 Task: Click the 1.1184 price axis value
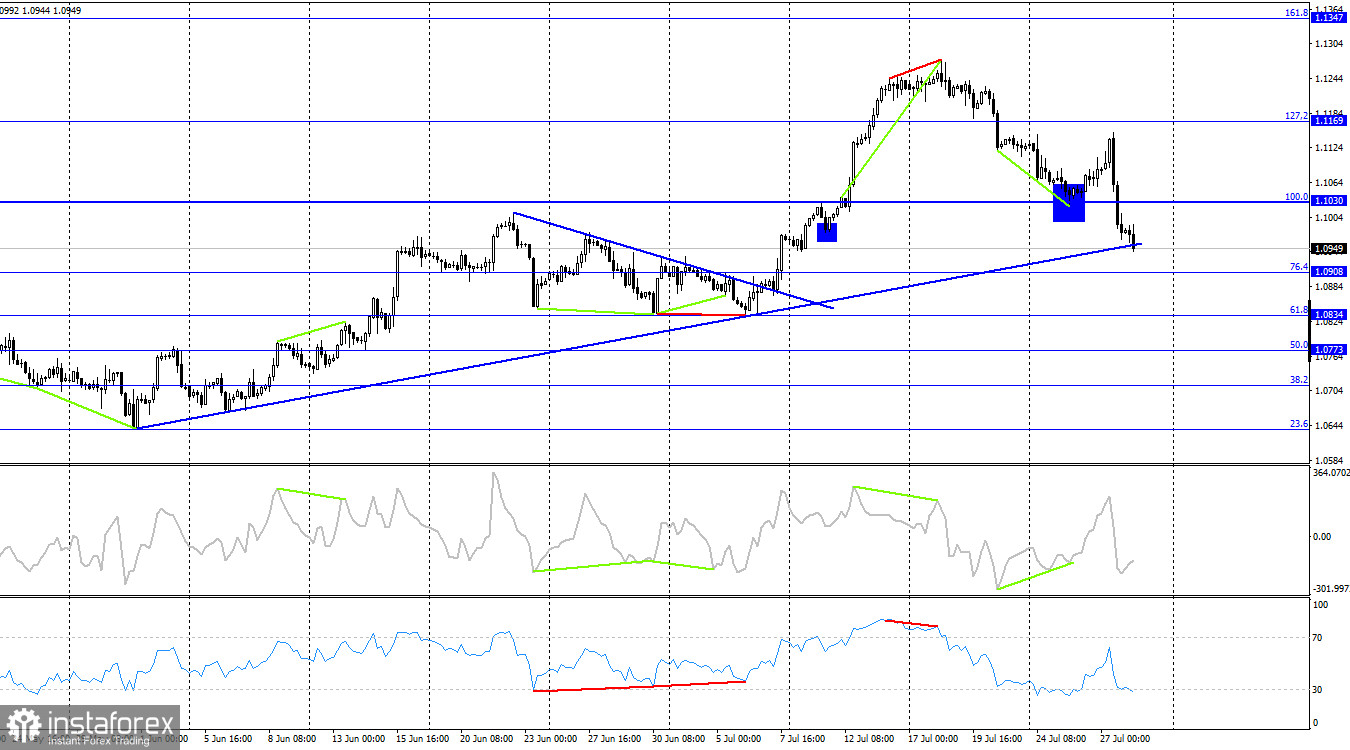tap(1330, 114)
